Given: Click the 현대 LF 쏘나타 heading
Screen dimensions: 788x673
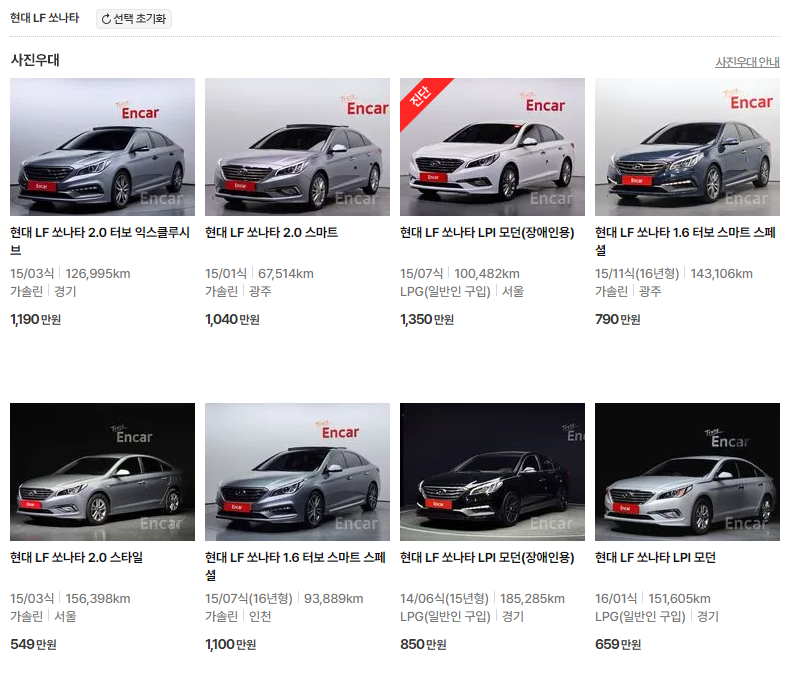Looking at the screenshot, I should [45, 18].
